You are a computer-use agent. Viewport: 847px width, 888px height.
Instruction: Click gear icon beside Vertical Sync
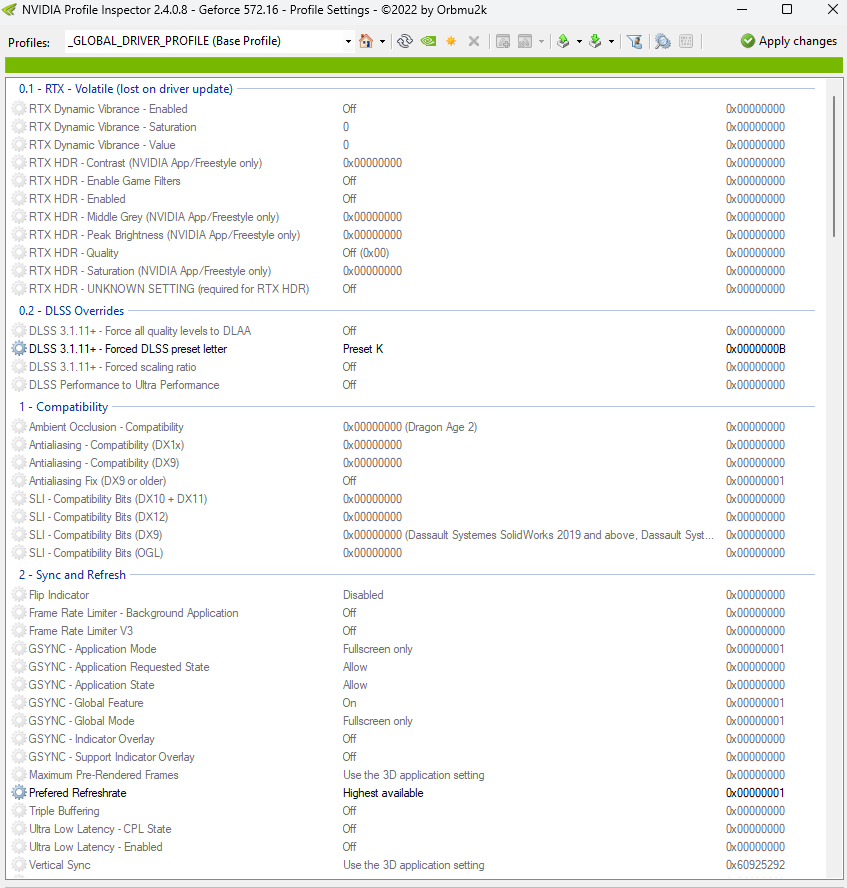(19, 865)
